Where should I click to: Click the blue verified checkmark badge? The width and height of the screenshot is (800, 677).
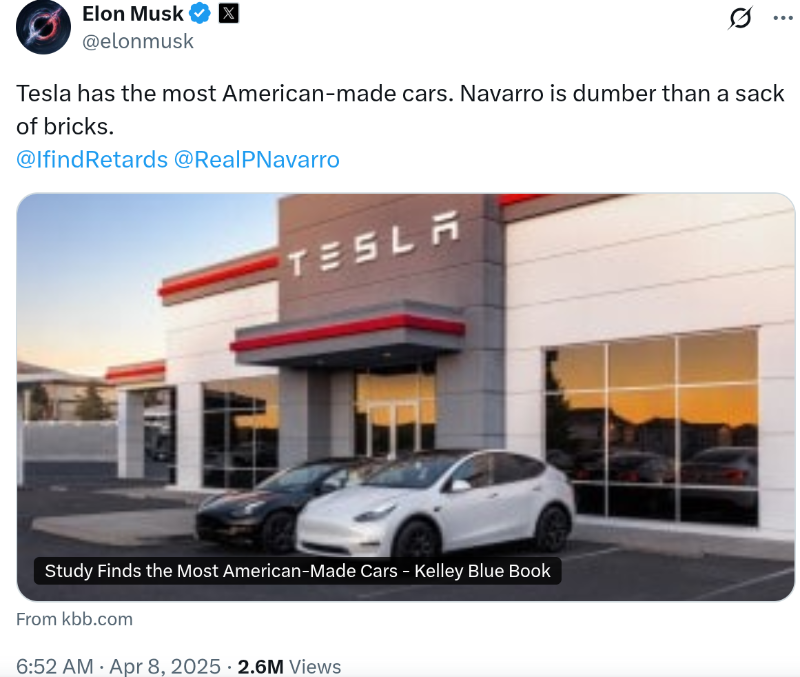(200, 14)
